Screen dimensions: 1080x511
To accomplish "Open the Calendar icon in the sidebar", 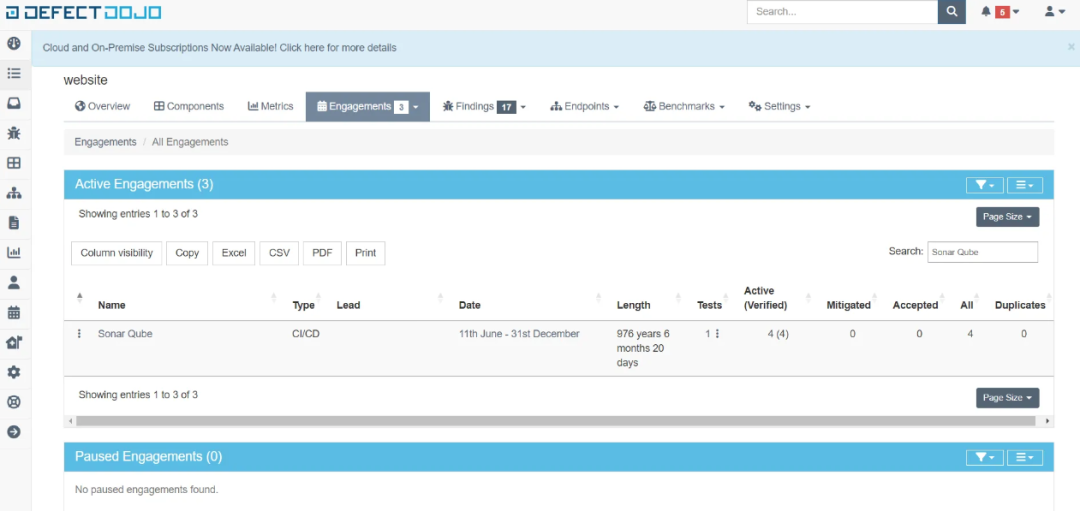I will [14, 313].
